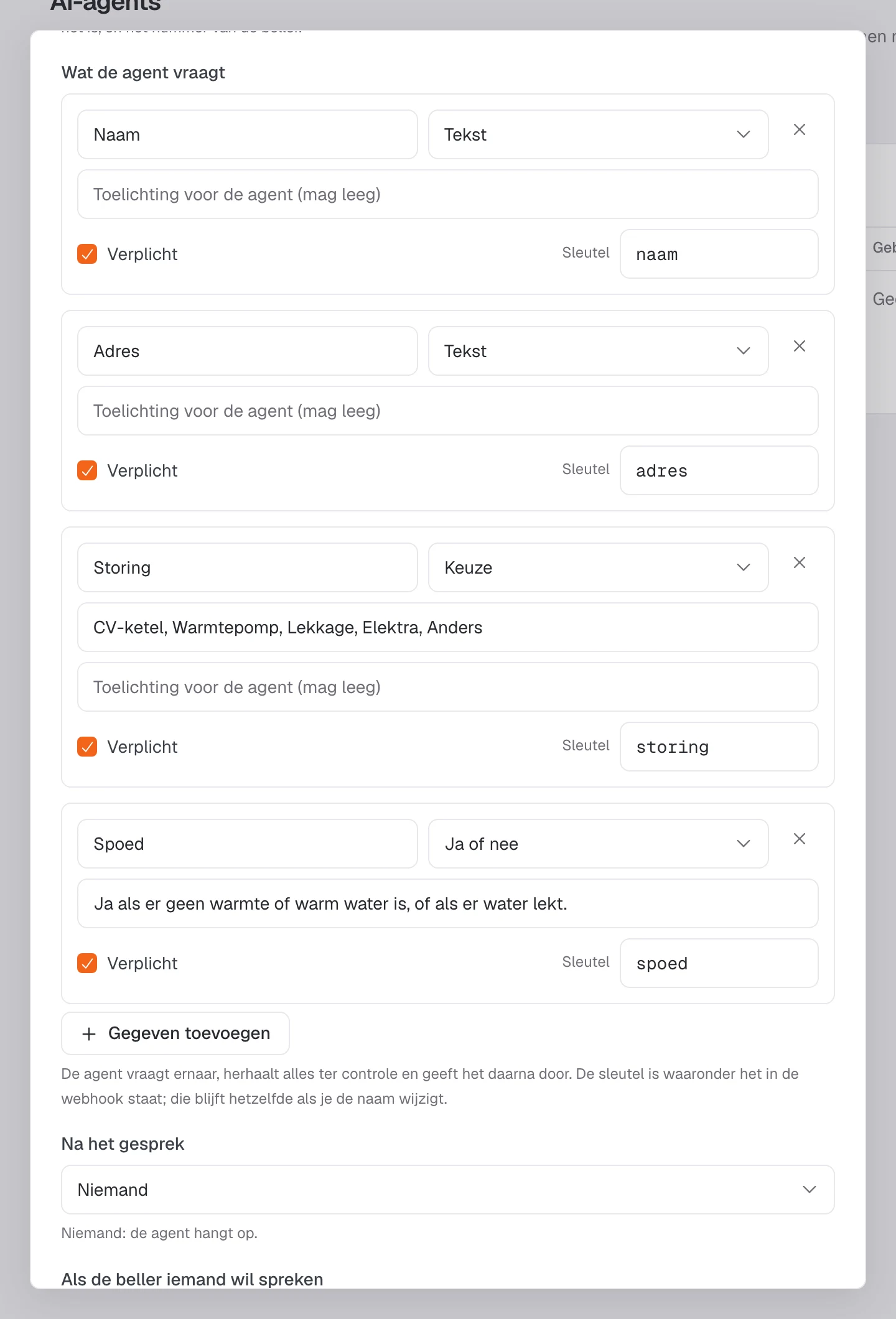Click the Sleutel input containing 'storing'

(719, 747)
